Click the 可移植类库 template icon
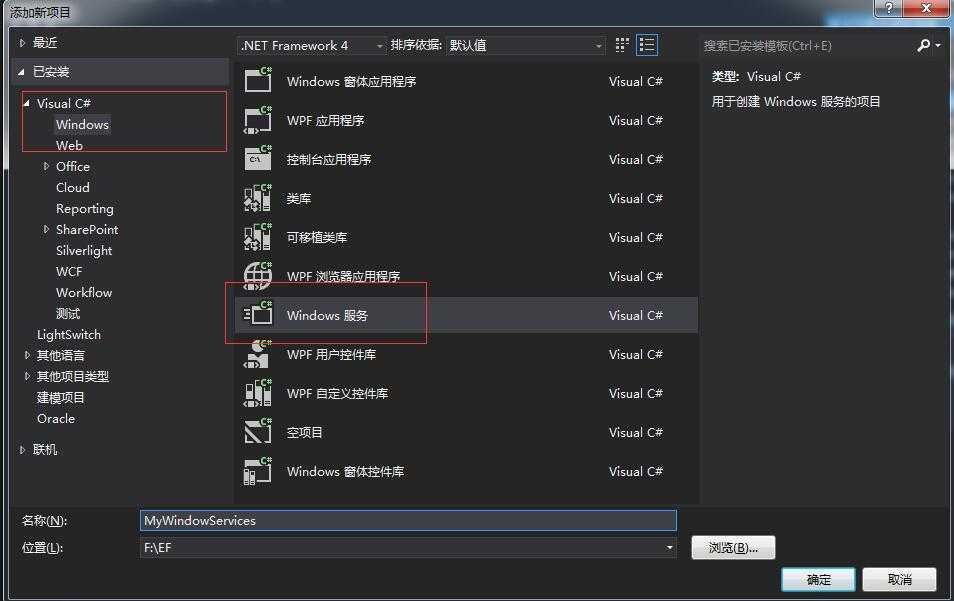954x601 pixels. pos(258,237)
